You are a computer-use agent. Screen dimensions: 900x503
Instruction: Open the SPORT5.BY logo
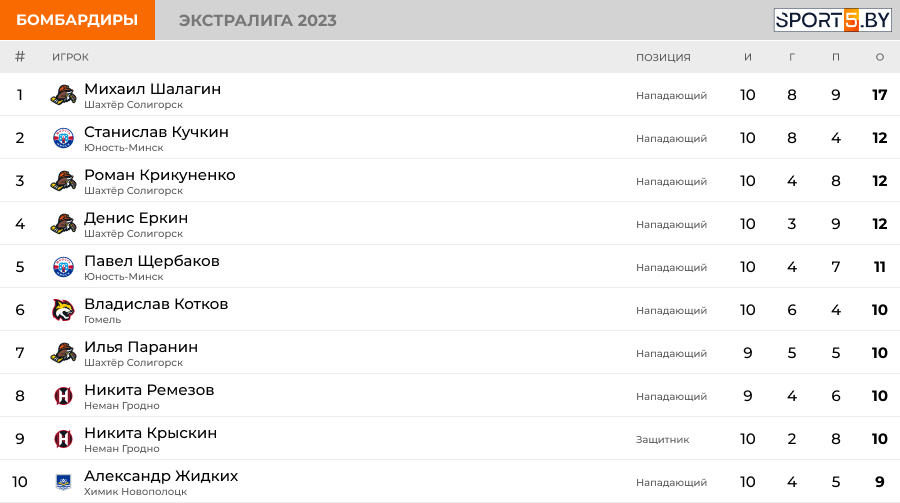coord(832,20)
